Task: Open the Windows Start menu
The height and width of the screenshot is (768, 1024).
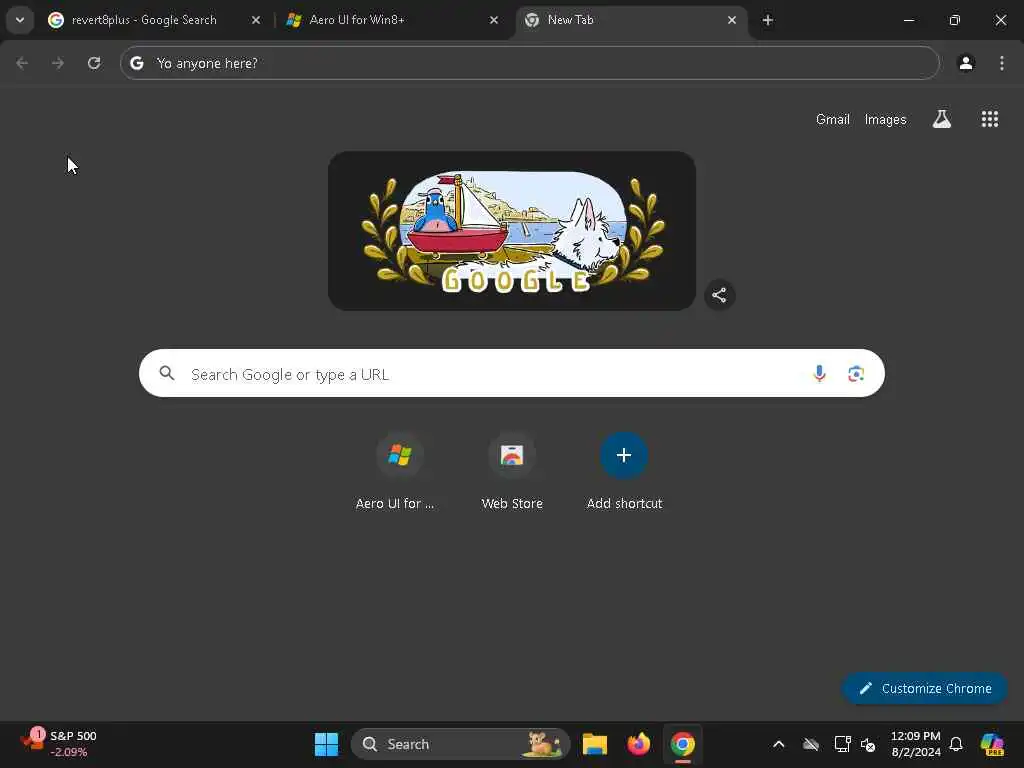Action: point(327,744)
